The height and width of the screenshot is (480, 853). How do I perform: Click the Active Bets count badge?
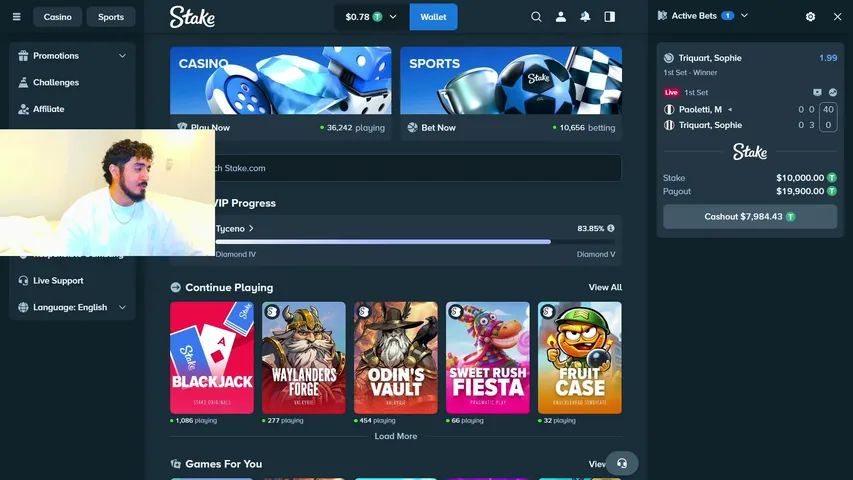pyautogui.click(x=727, y=16)
